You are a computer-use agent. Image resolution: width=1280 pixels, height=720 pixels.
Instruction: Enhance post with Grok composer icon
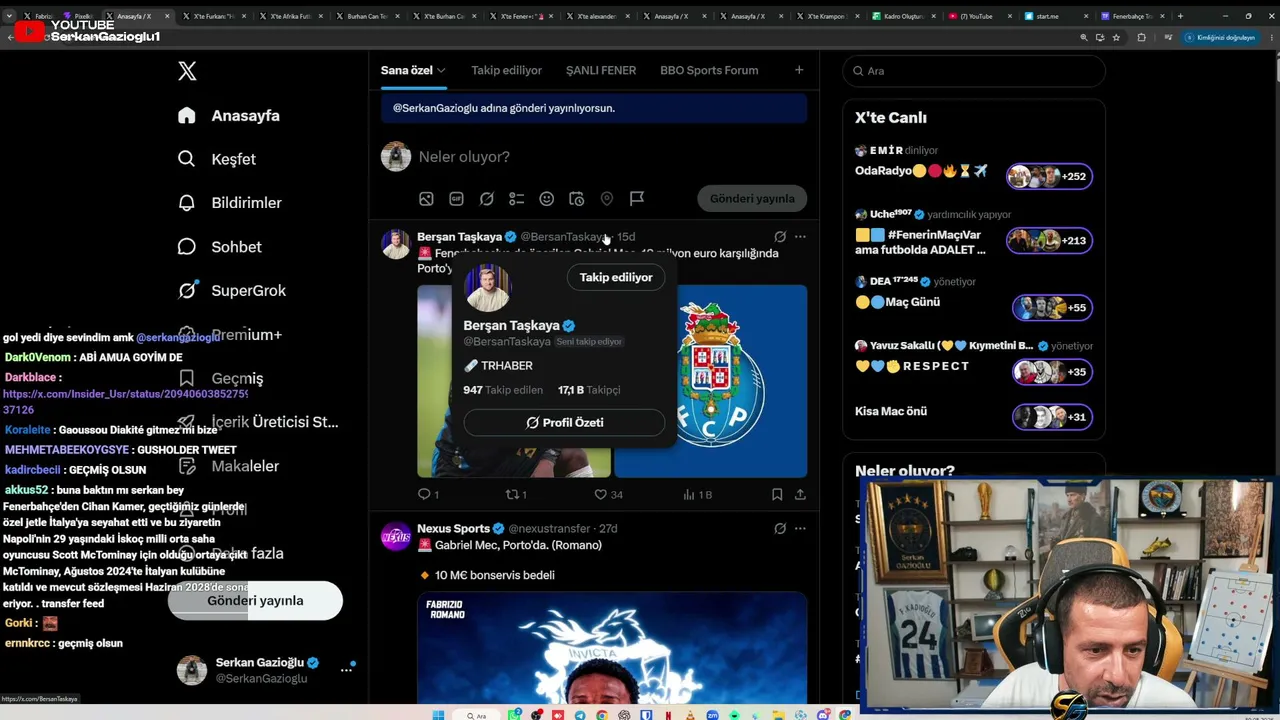tap(486, 199)
